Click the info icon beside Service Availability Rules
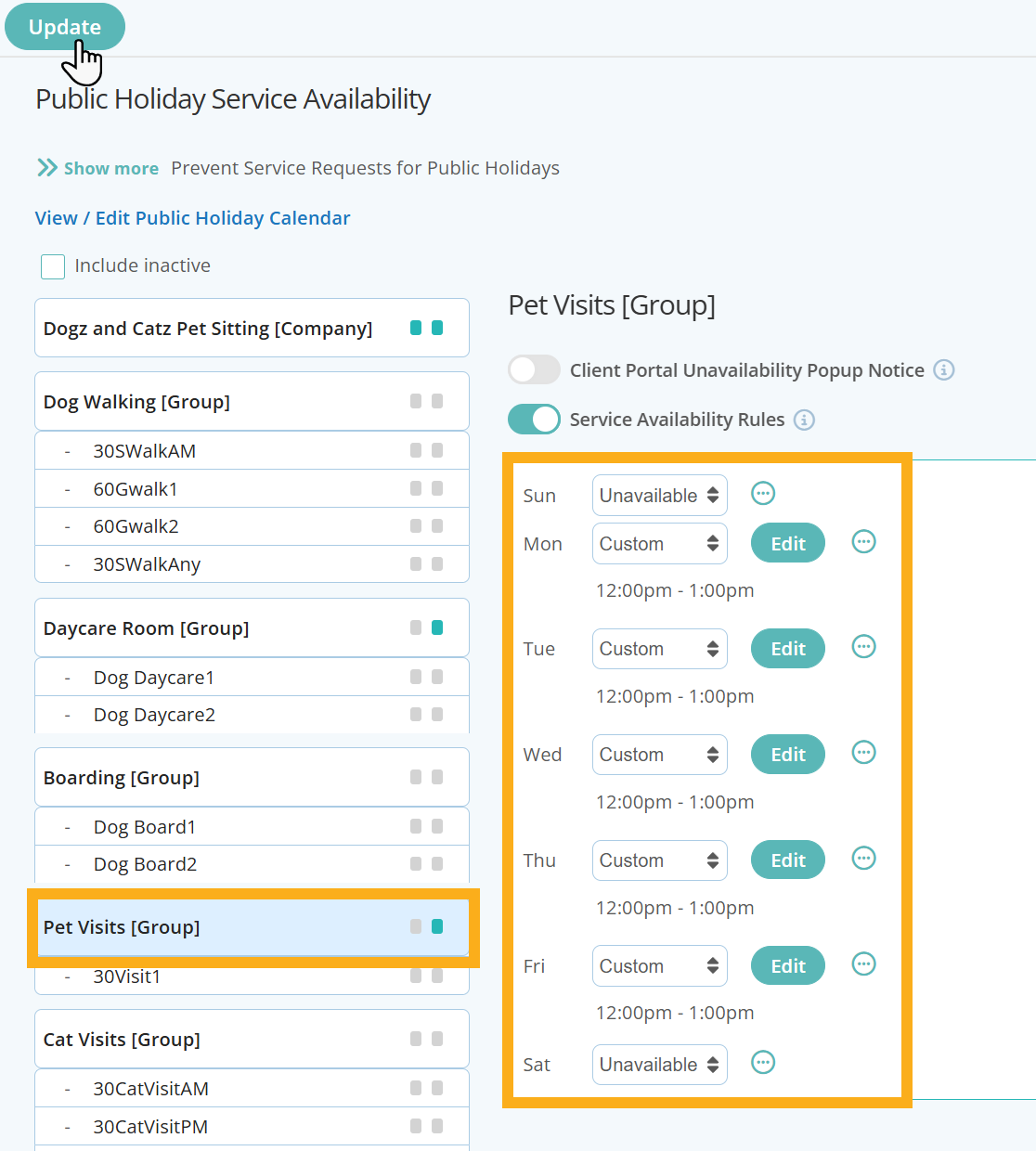The width and height of the screenshot is (1036, 1151). point(806,420)
